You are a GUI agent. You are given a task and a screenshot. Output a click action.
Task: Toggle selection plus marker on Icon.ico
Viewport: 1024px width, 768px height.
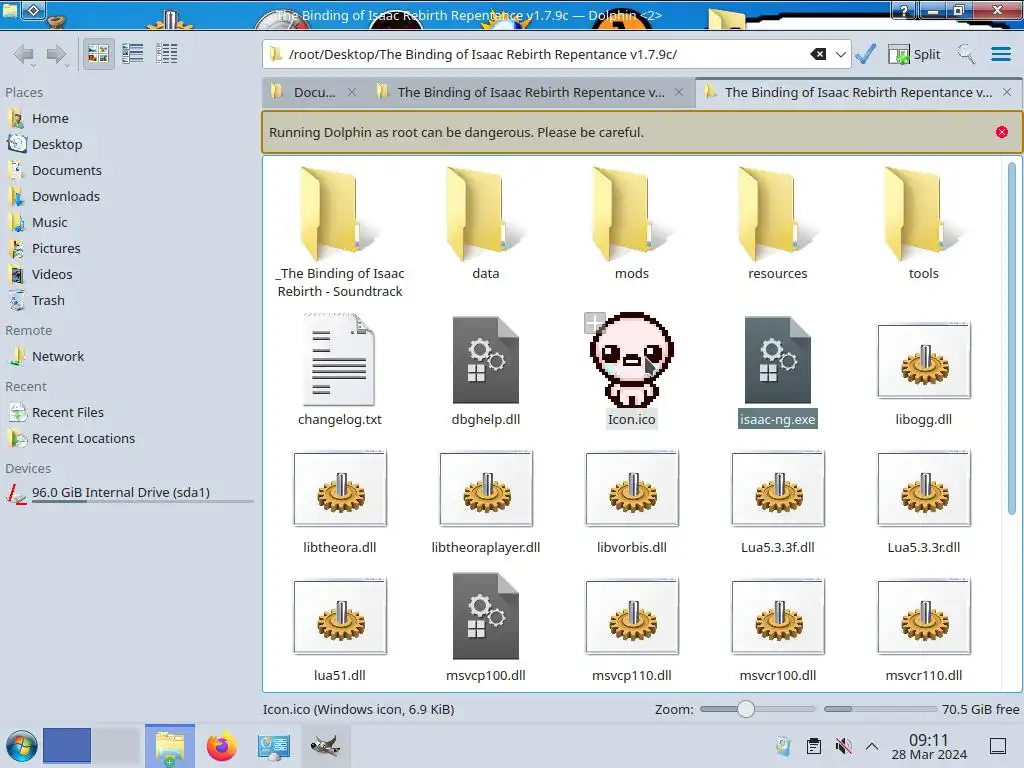[x=594, y=323]
